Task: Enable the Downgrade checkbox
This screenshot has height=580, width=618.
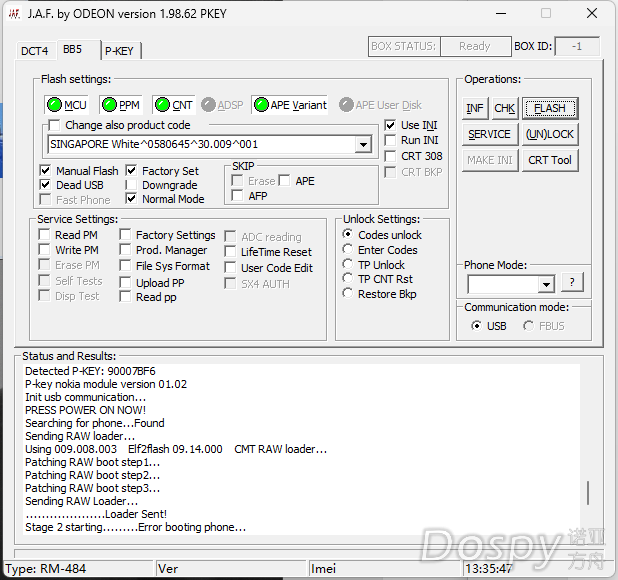Action: click(131, 185)
